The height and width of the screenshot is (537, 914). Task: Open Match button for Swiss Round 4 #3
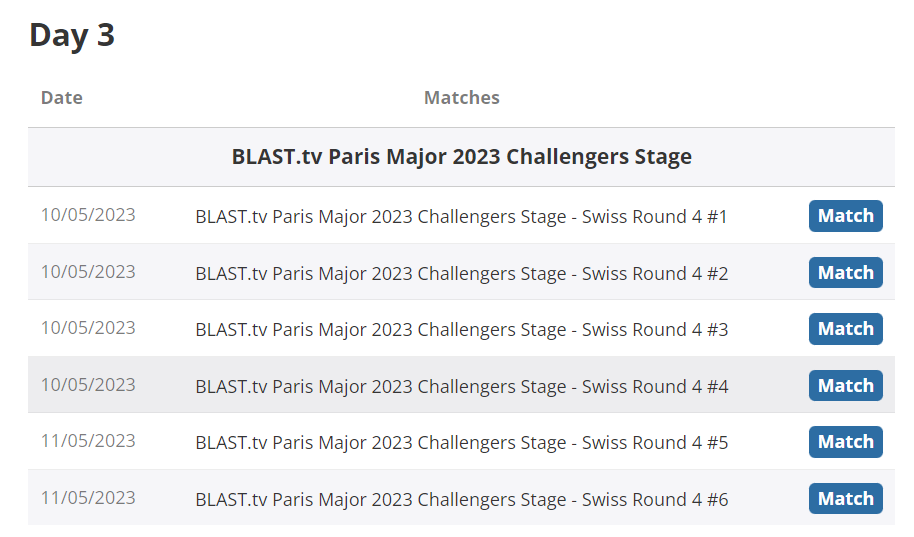coord(845,329)
